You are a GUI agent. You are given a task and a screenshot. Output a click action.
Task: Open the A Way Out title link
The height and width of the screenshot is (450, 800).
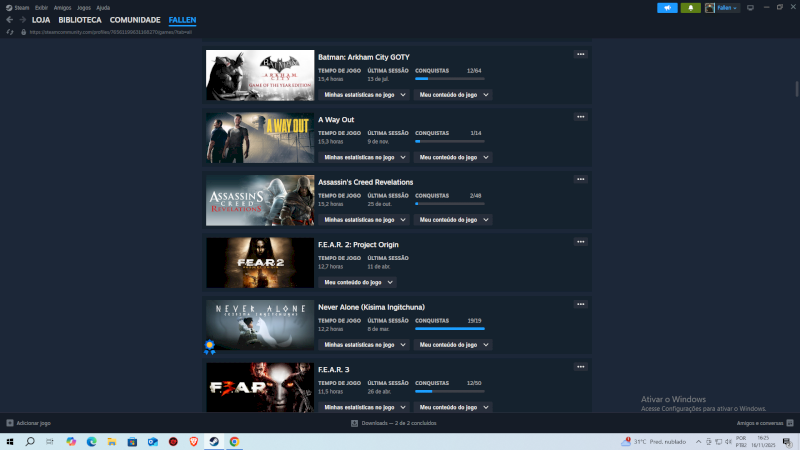click(x=336, y=119)
